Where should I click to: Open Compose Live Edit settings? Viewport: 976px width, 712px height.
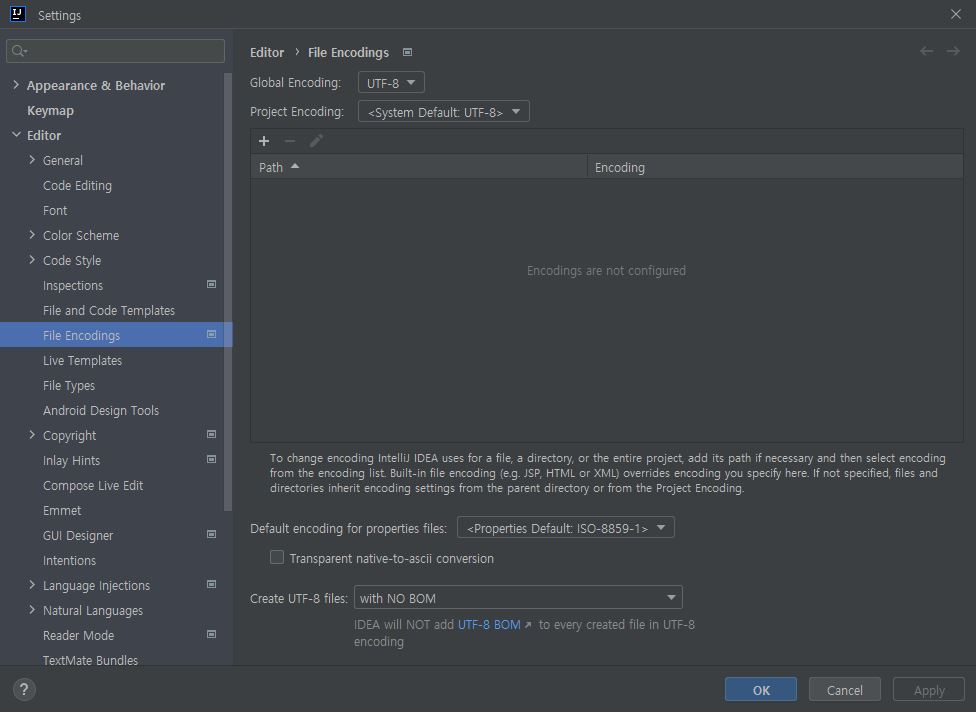(x=93, y=485)
